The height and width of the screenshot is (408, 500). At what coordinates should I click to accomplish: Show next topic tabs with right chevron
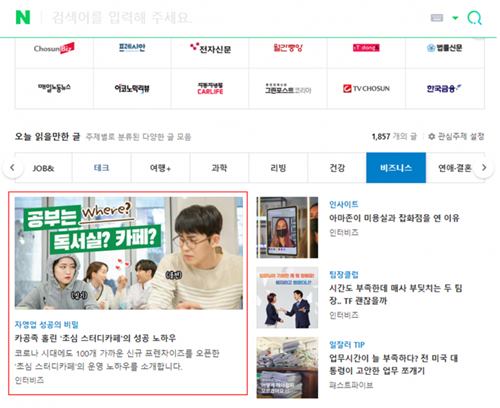(x=484, y=168)
